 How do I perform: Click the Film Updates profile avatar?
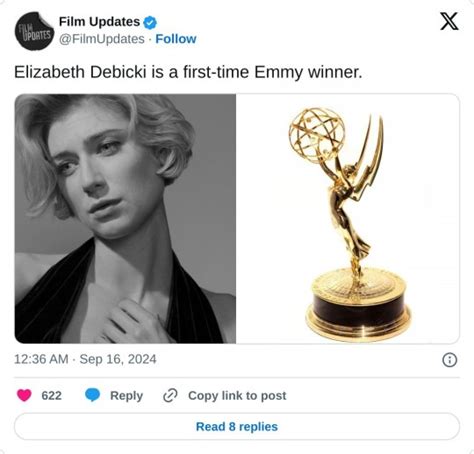pos(34,31)
